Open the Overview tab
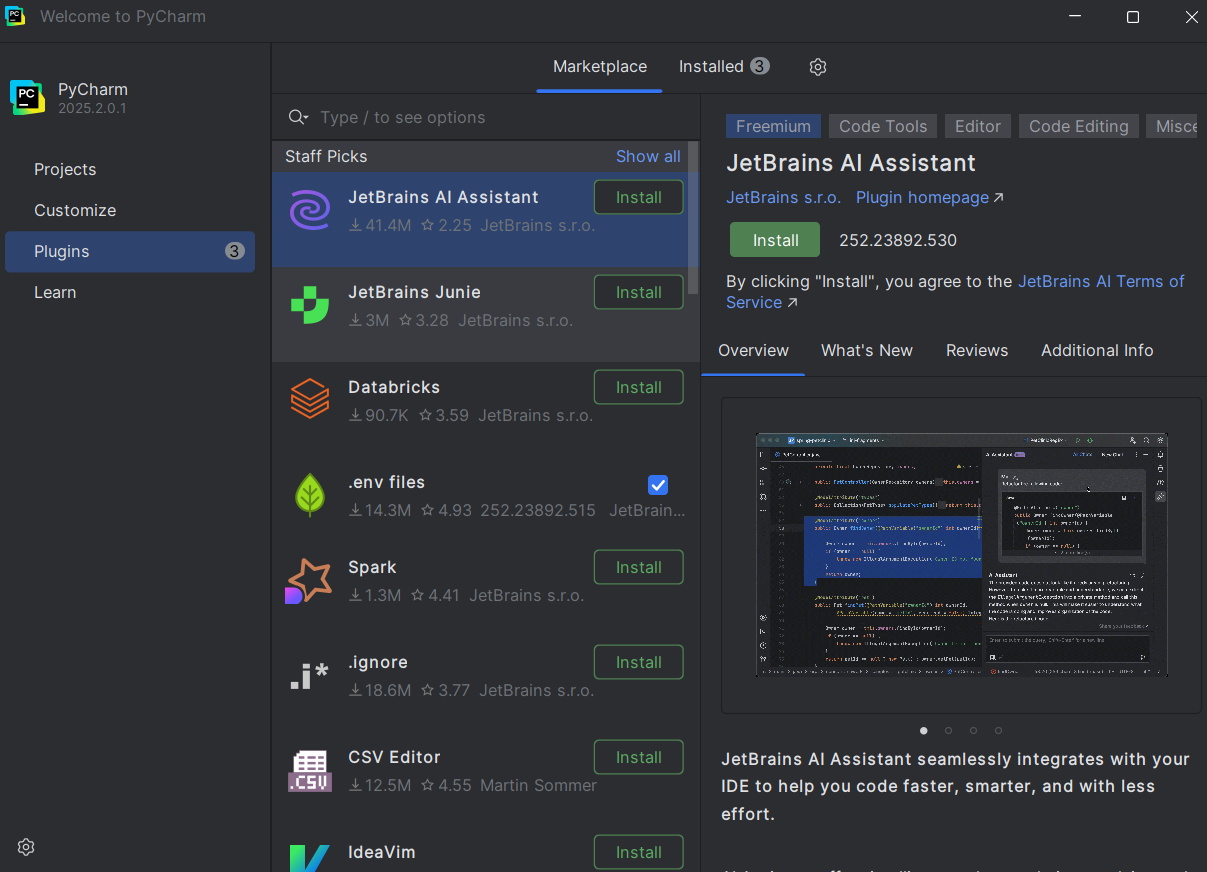 [753, 350]
